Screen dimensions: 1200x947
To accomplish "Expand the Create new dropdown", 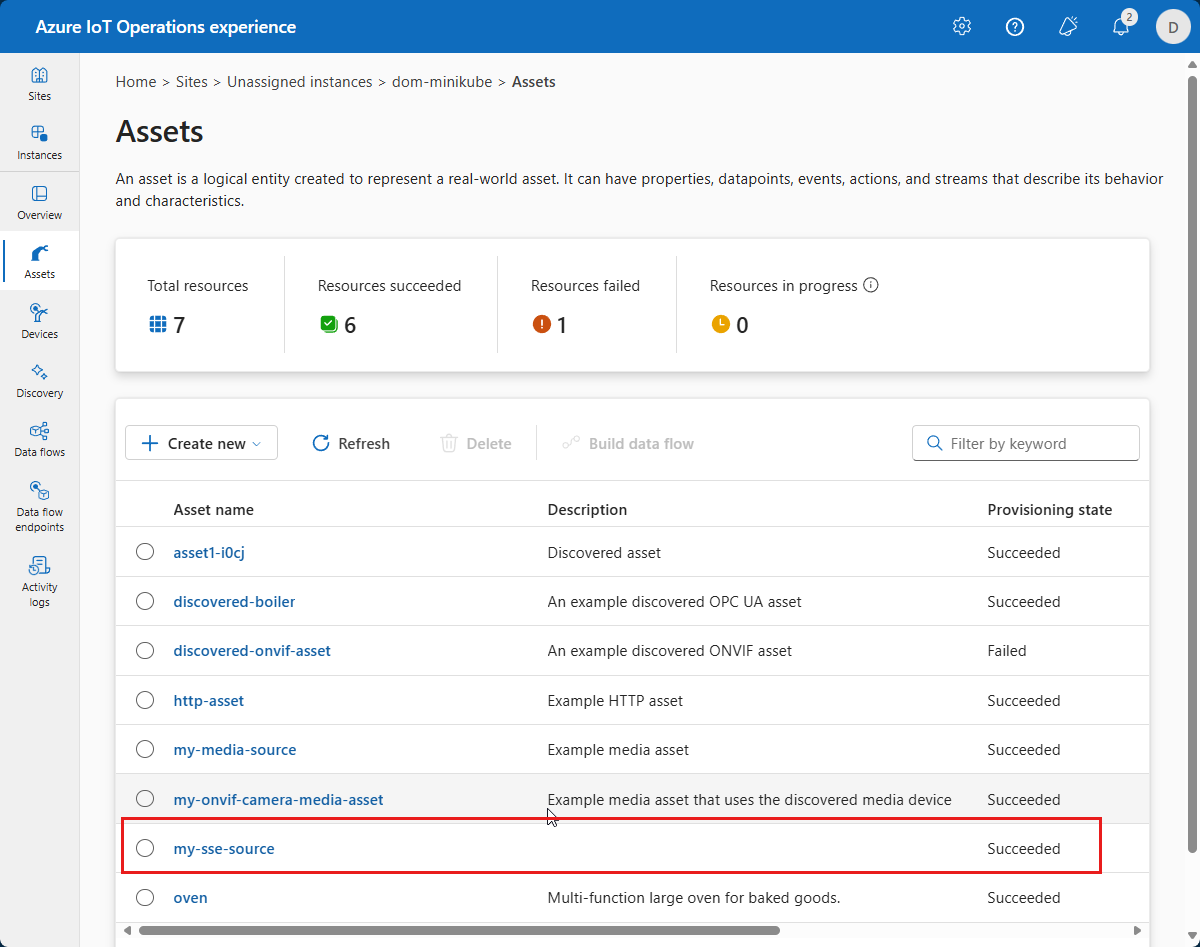I will (201, 443).
